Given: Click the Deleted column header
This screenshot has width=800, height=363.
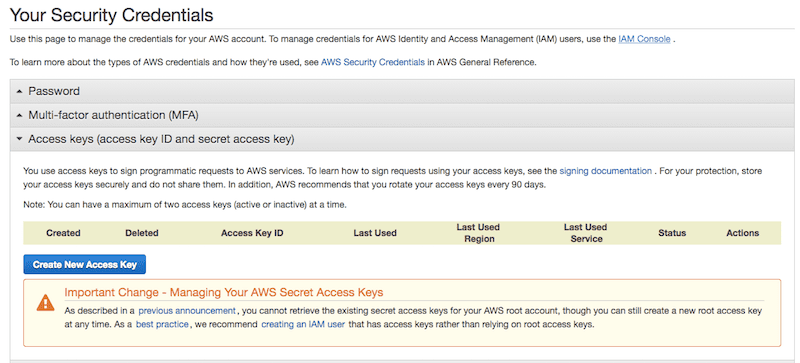Looking at the screenshot, I should [142, 233].
